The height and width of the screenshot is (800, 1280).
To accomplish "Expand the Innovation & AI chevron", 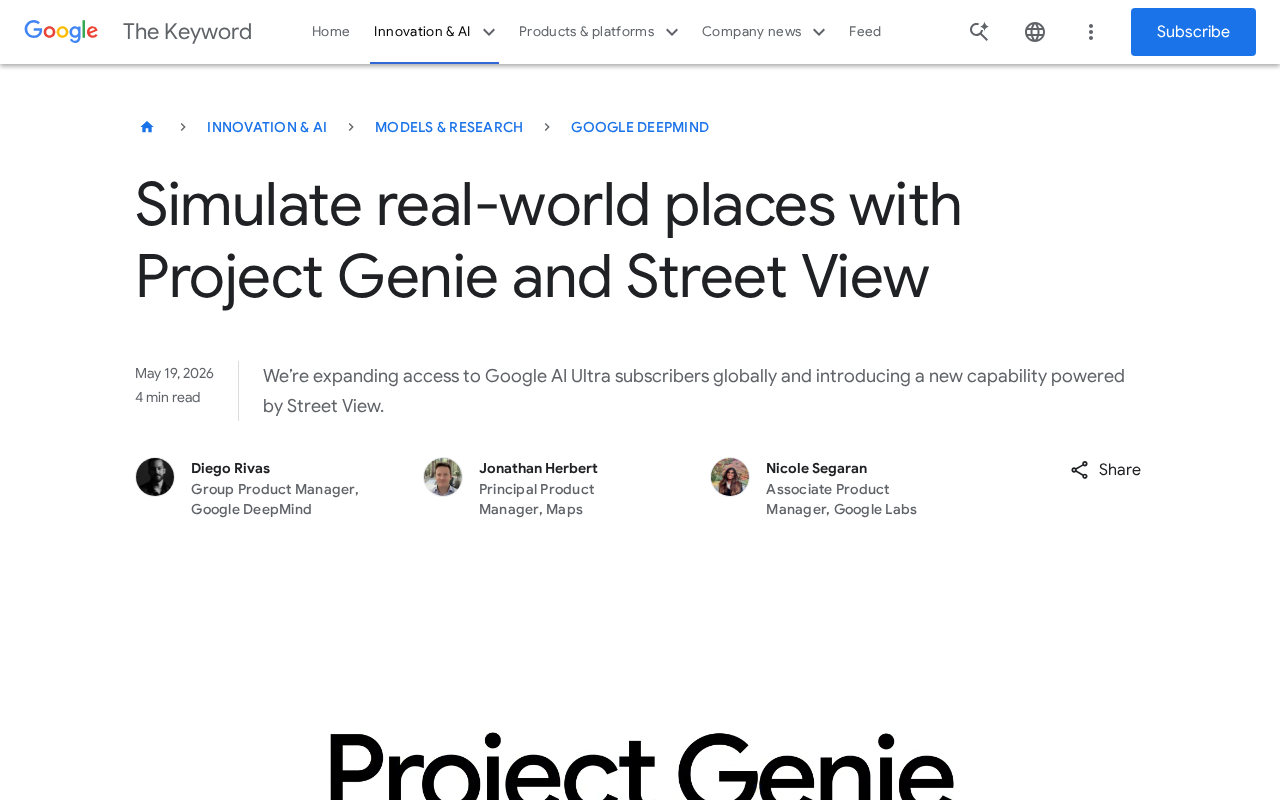I will [x=489, y=32].
